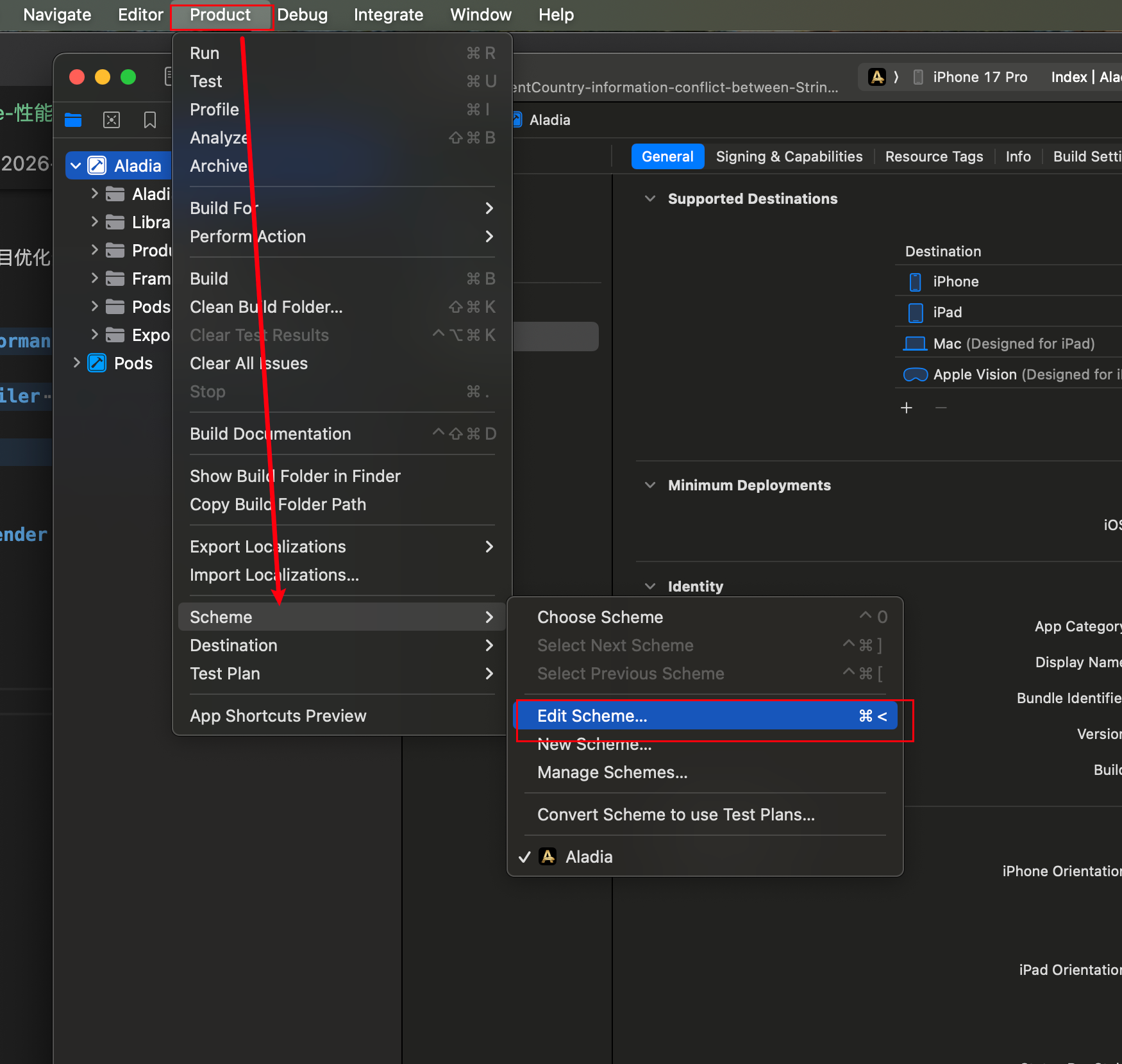The width and height of the screenshot is (1122, 1064).
Task: Select Choose Scheme menu item
Action: pos(705,617)
